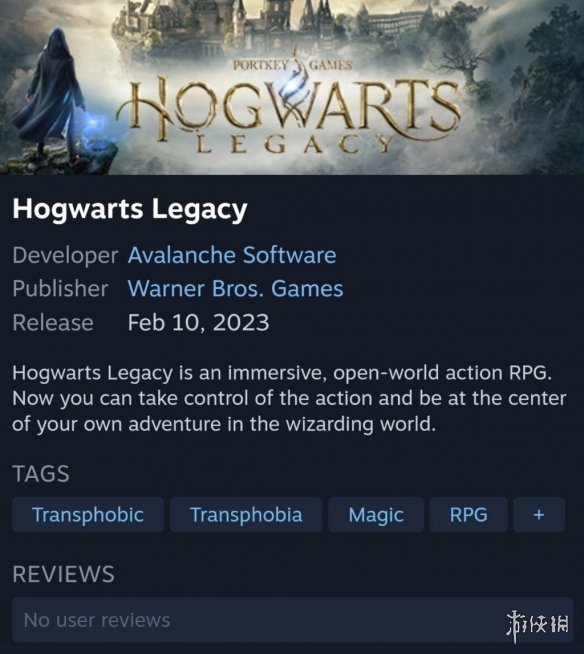Click the Portkey Games logo in banner
584x654 pixels.
coord(293,65)
